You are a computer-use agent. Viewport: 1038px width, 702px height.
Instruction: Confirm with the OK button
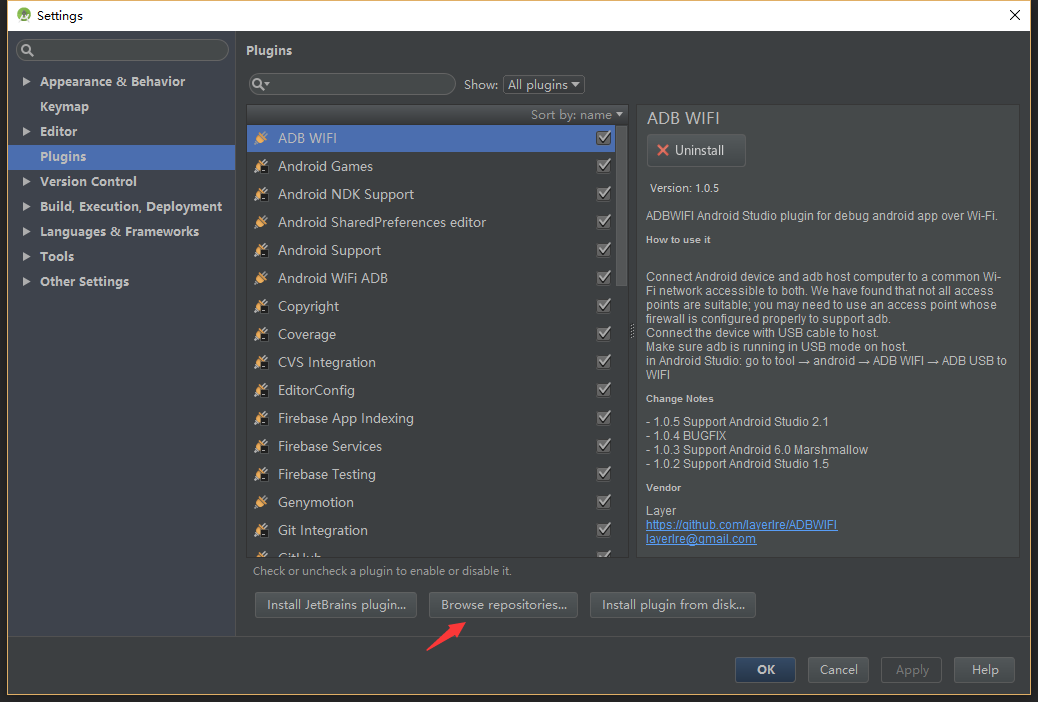pos(765,670)
